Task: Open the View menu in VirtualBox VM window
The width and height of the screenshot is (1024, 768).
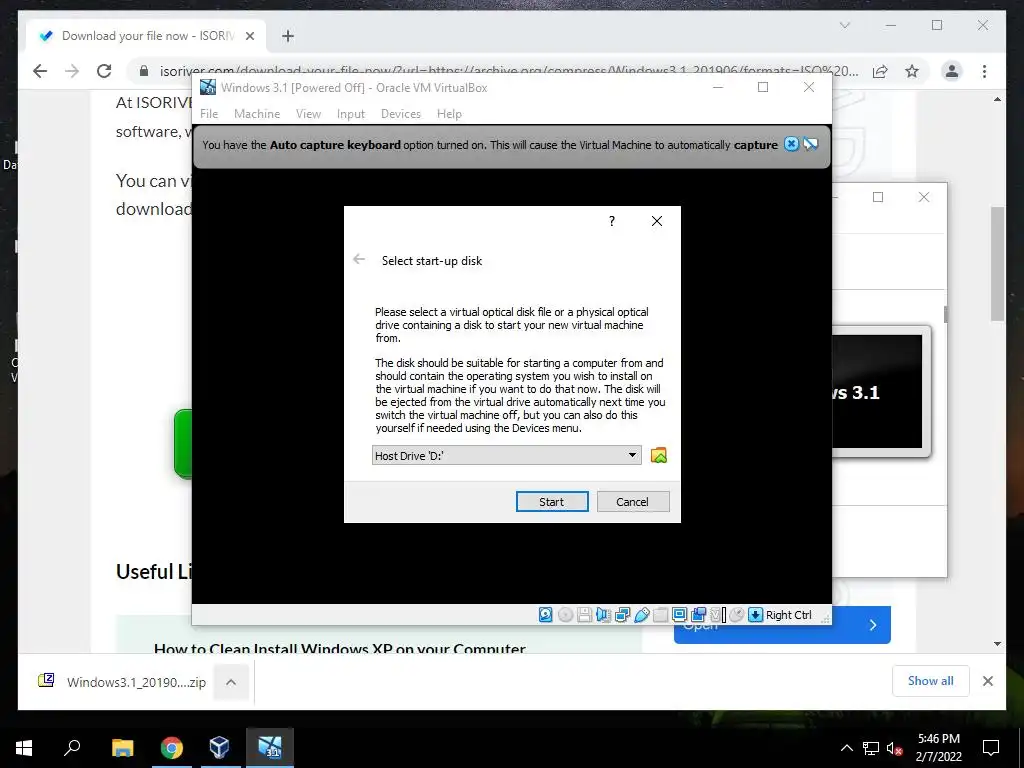Action: (308, 114)
